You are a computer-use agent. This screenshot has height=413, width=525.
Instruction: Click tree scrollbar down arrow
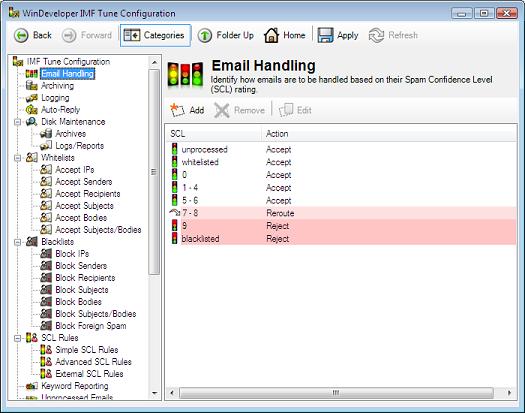[154, 393]
